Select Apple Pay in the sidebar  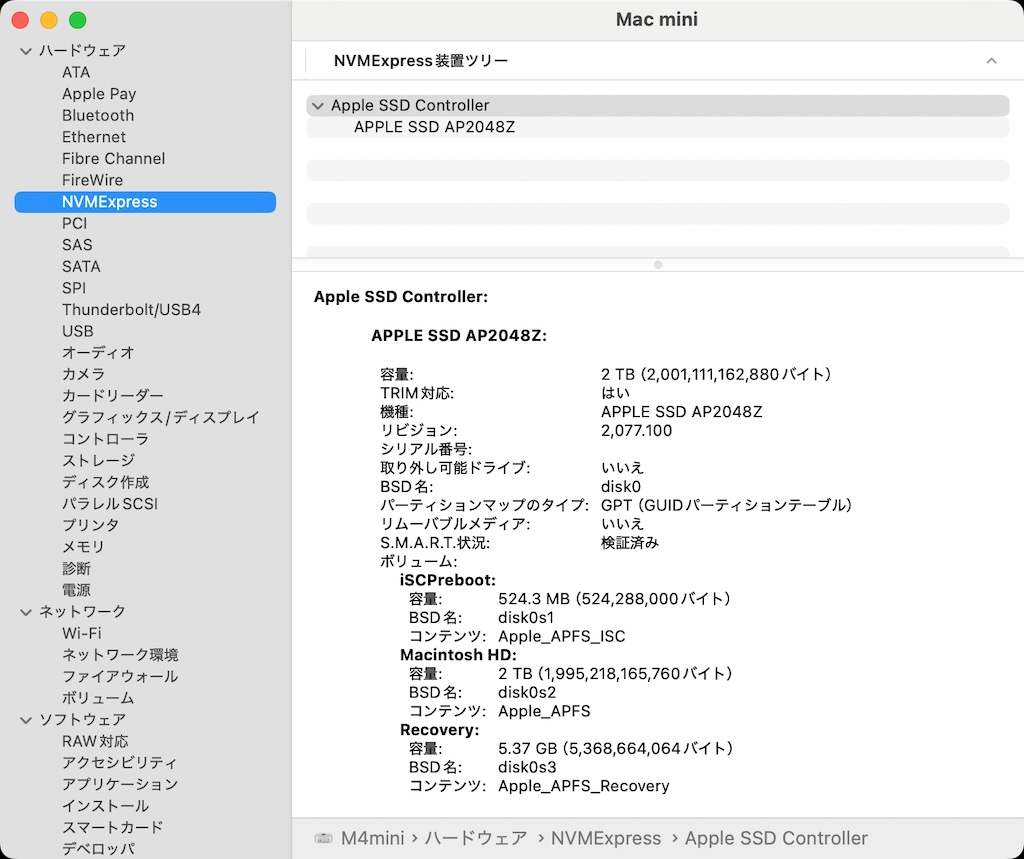[99, 94]
